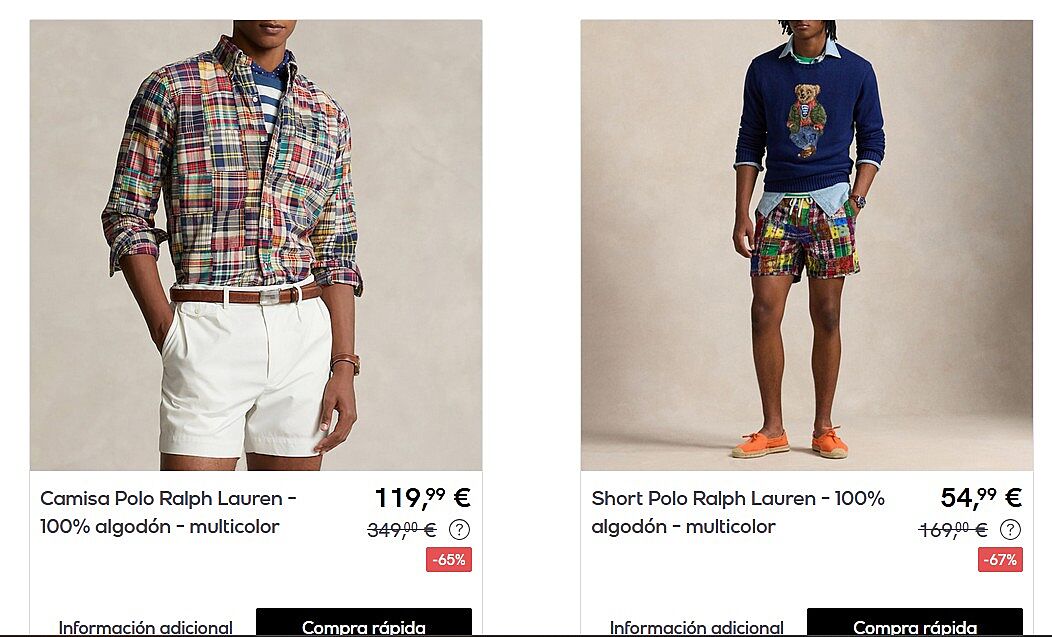Click Compra rápida for the Short

[x=914, y=623]
